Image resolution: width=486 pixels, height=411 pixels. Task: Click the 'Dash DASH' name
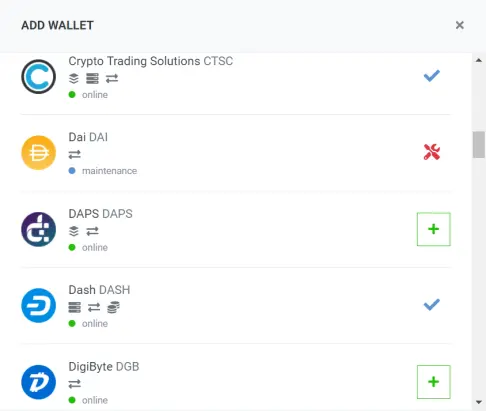99,290
